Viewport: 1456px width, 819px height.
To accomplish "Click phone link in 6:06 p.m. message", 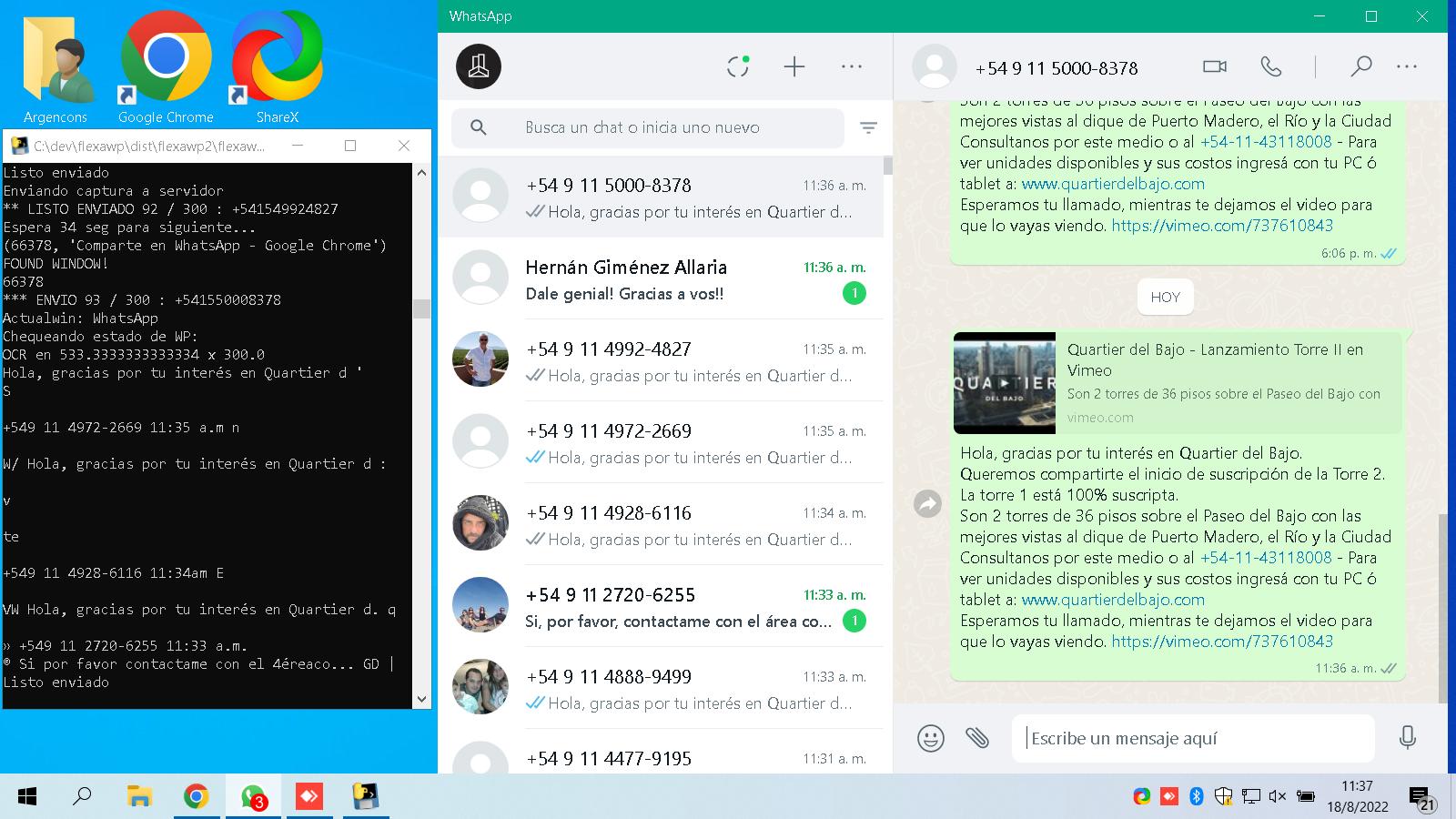I will 1266,142.
